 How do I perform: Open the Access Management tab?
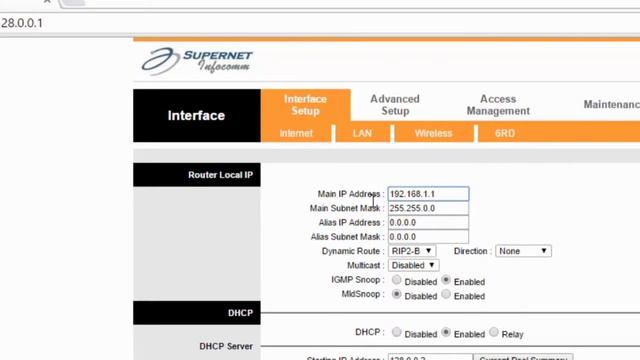click(x=498, y=105)
